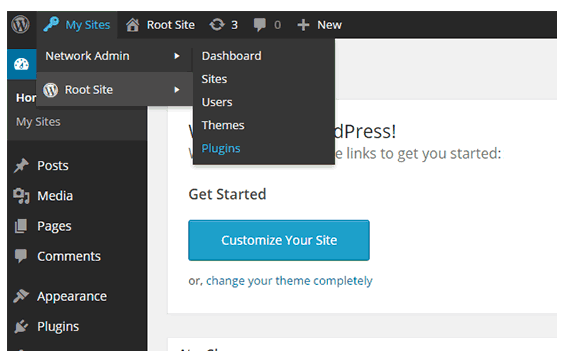Click the key icon beside My Sites
Screen dimensions: 568x361
tap(51, 24)
